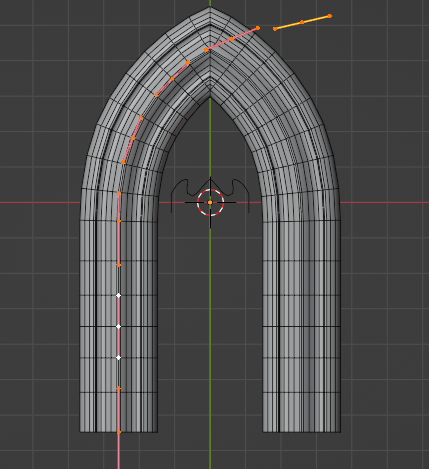
Task: Click the outer apex vertex of the arch
Action: 210,7
